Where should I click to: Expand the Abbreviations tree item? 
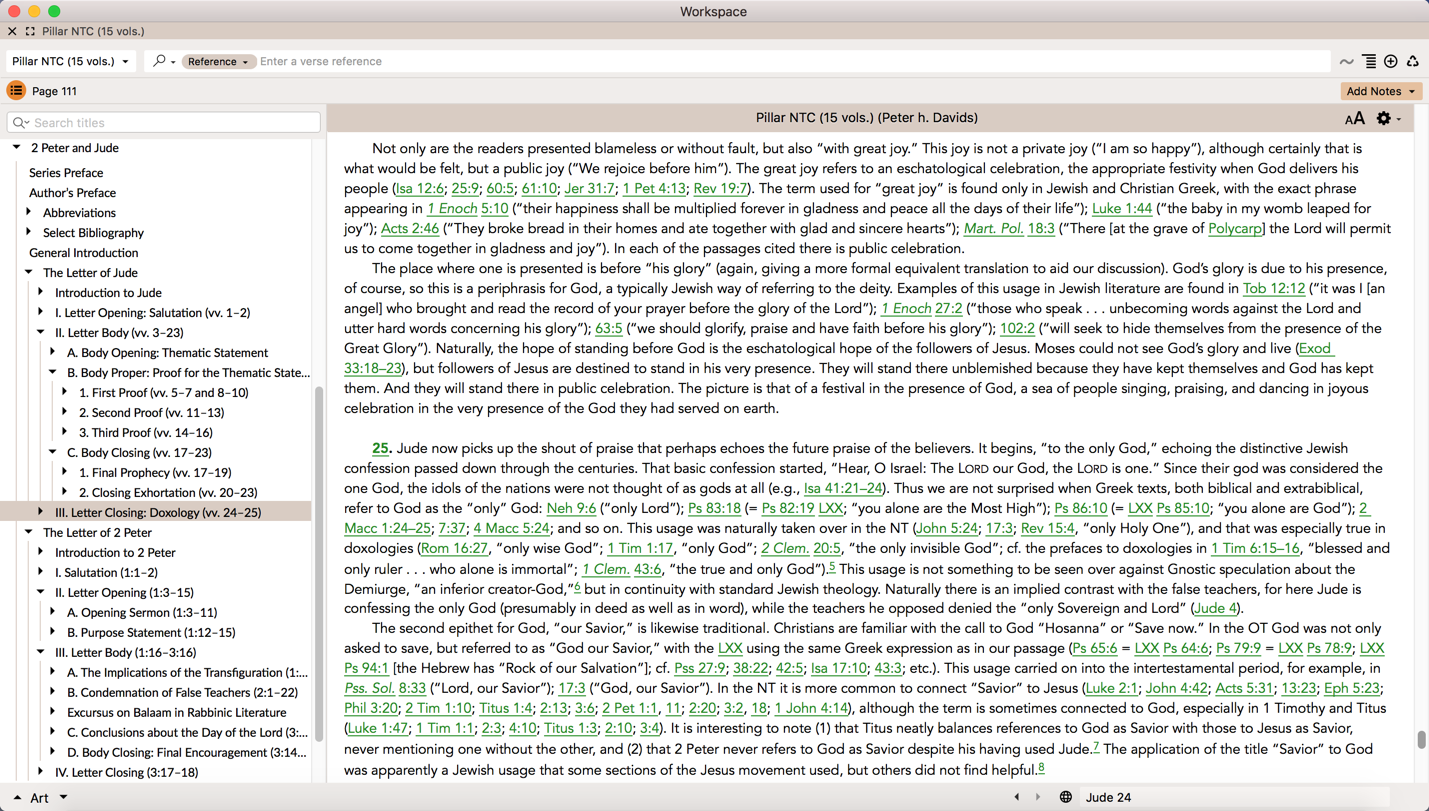[x=29, y=212]
